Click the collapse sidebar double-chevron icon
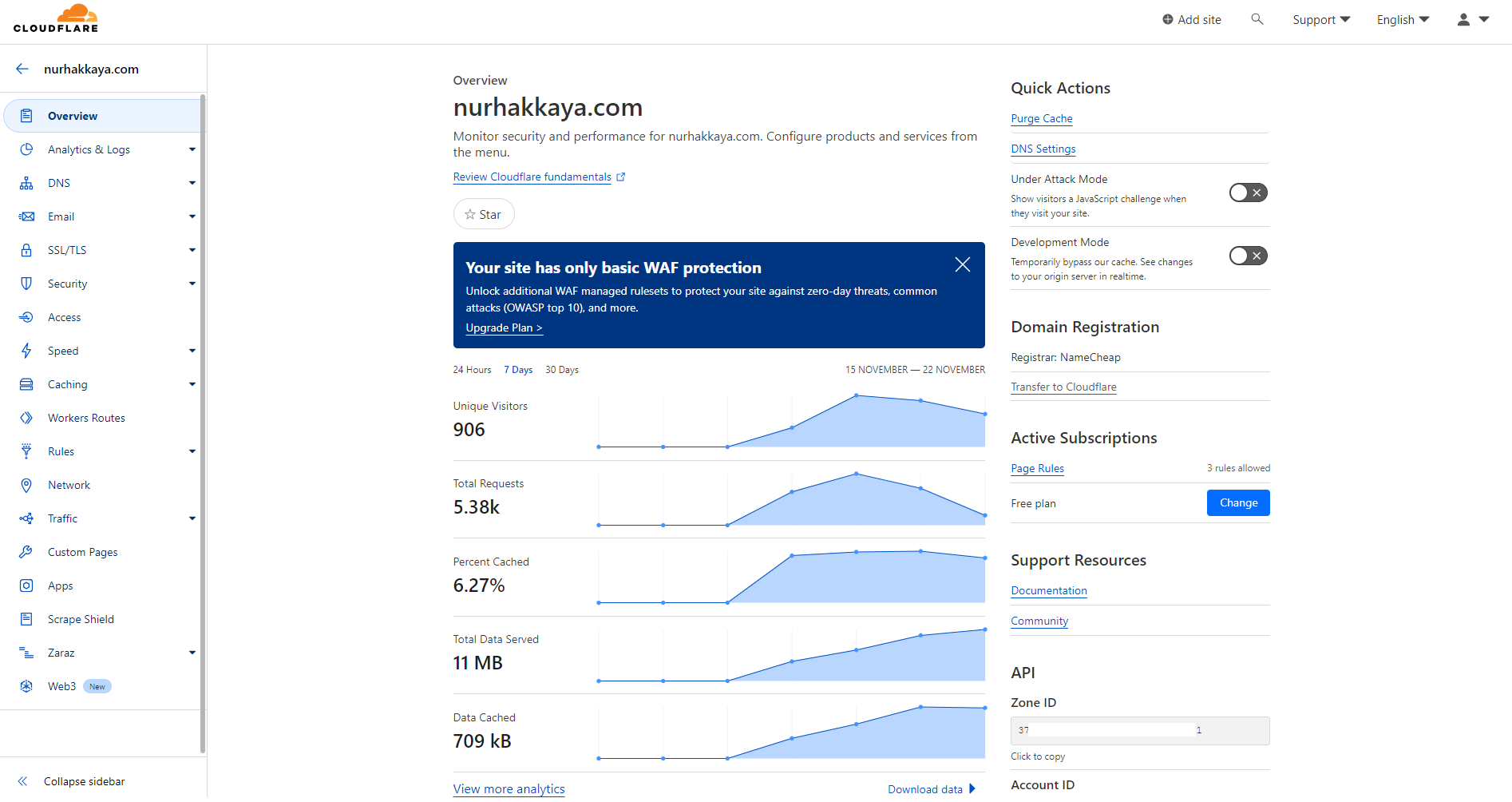This screenshot has height=802, width=1512. coord(22,781)
